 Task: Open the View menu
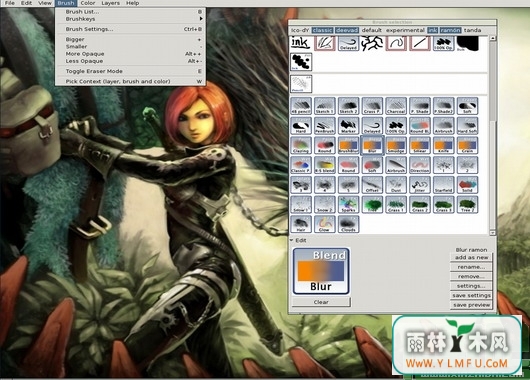coord(45,3)
